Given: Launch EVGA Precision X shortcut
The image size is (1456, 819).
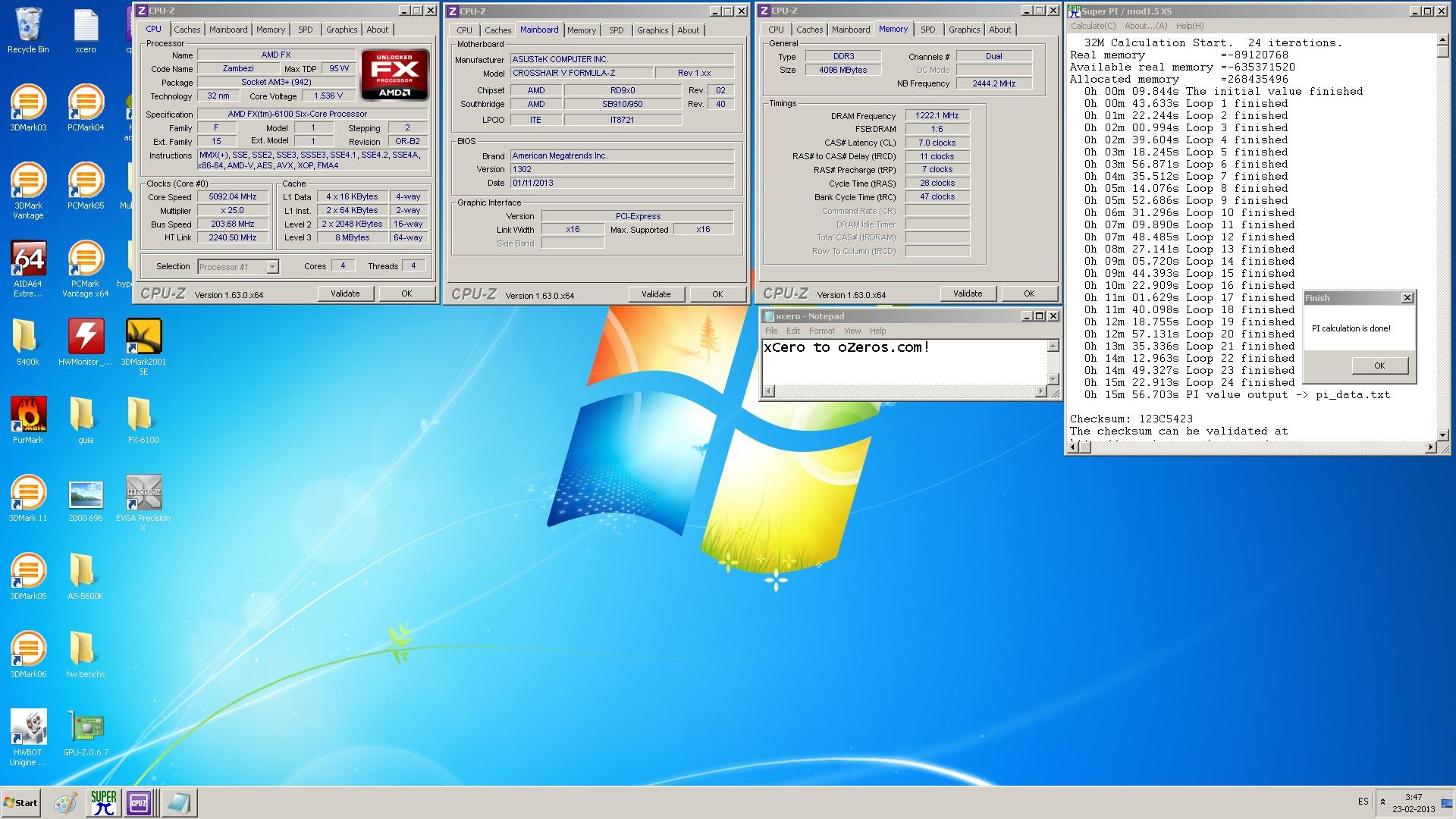Looking at the screenshot, I should click(x=143, y=504).
